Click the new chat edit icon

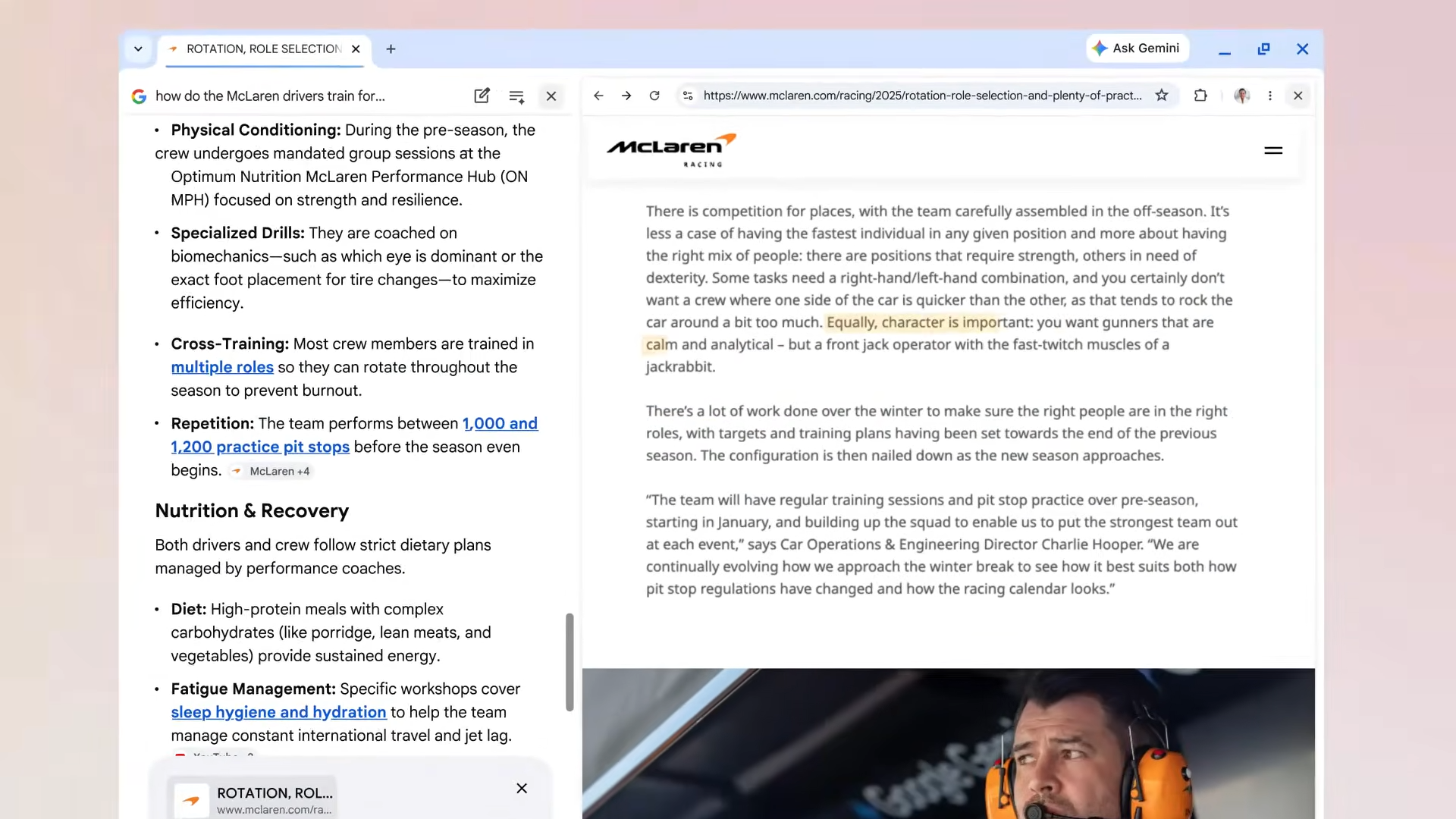tap(482, 96)
